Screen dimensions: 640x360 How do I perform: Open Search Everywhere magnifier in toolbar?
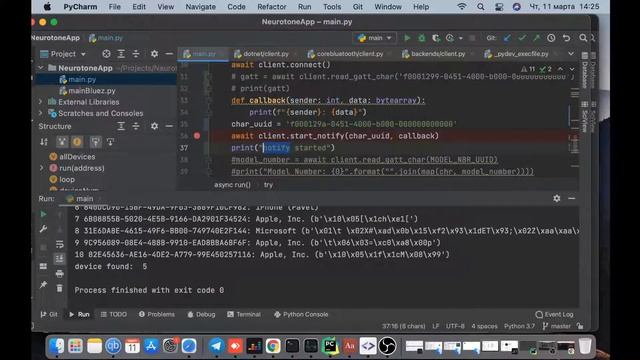pyautogui.click(x=583, y=38)
